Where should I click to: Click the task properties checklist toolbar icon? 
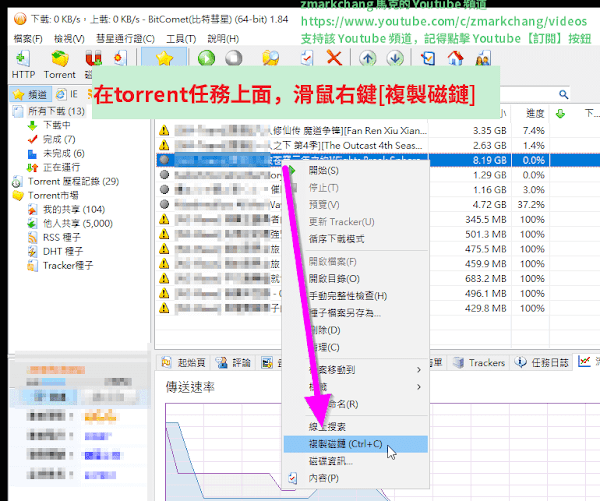click(307, 59)
